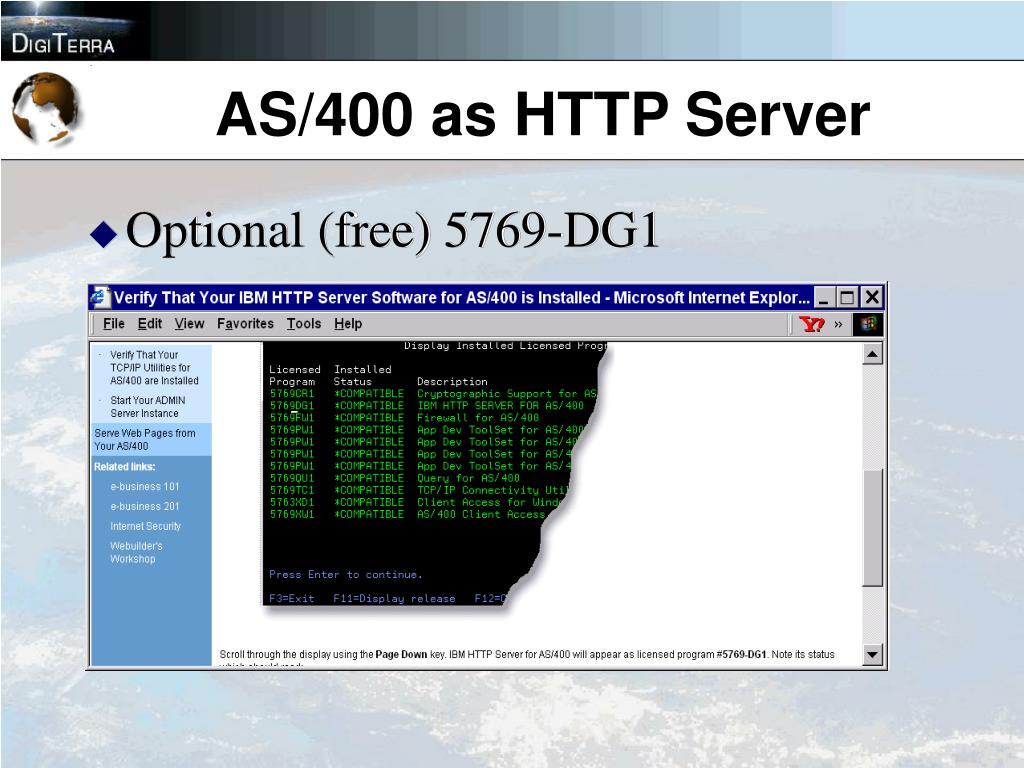Screen dimensions: 1024x768
Task: Click the Press Enter to continue text
Action: tap(345, 575)
